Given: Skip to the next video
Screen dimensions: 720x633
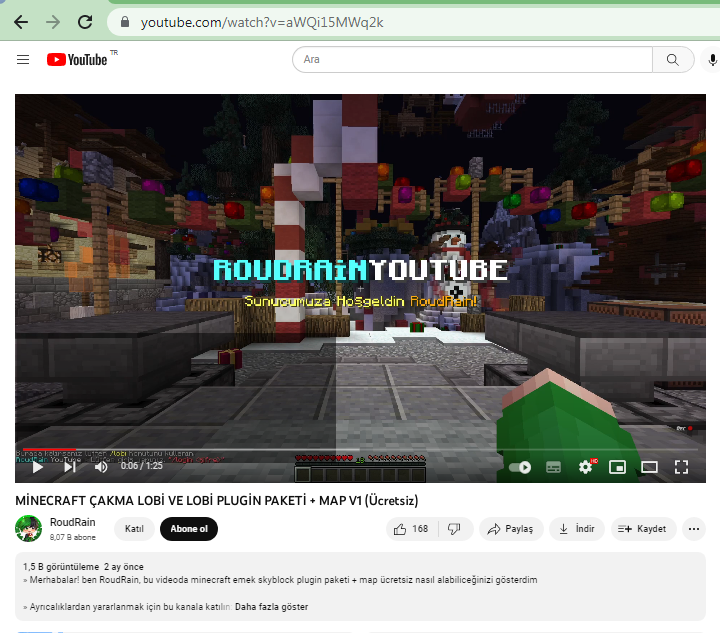Looking at the screenshot, I should pos(70,467).
